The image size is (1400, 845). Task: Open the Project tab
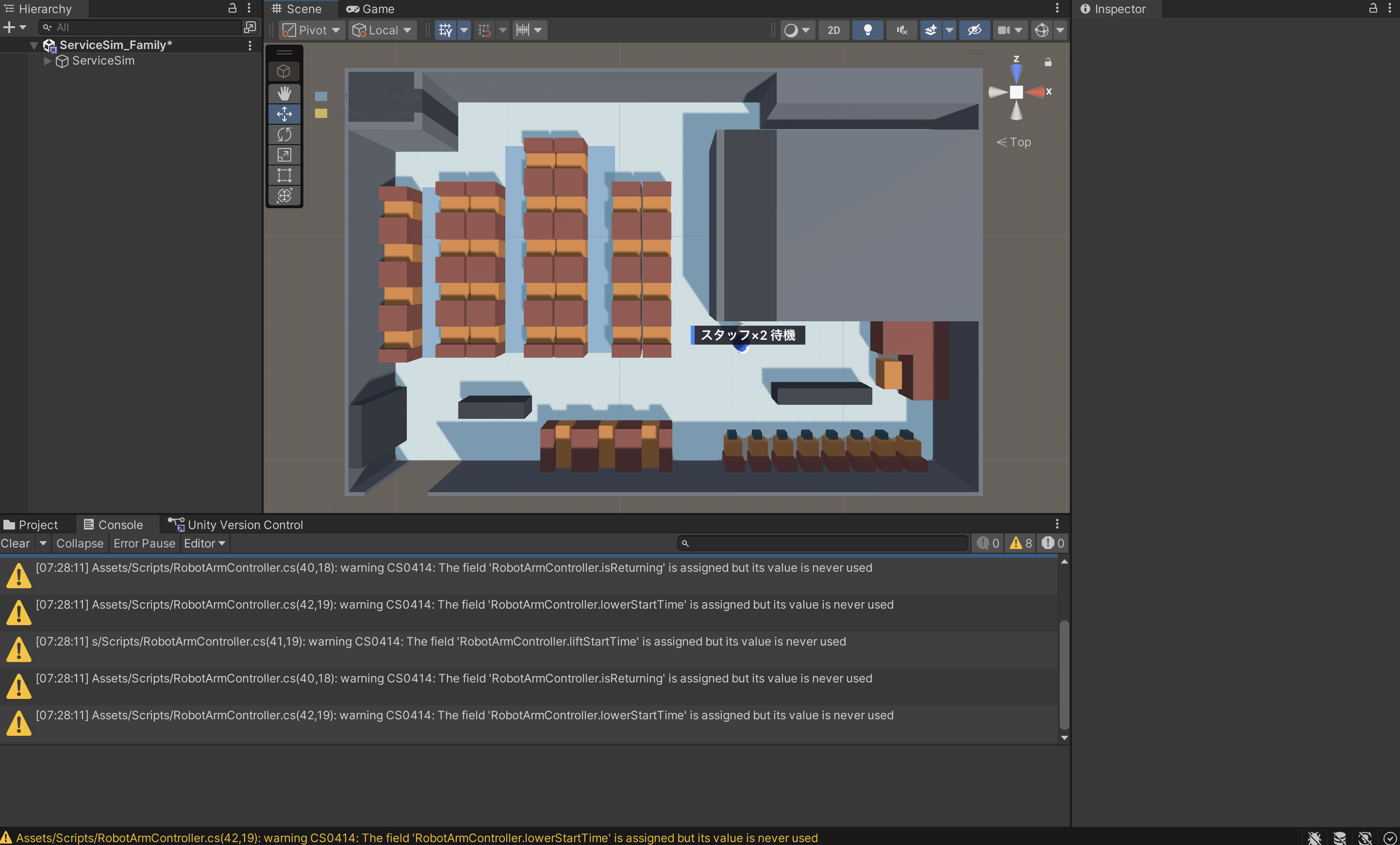pos(31,525)
